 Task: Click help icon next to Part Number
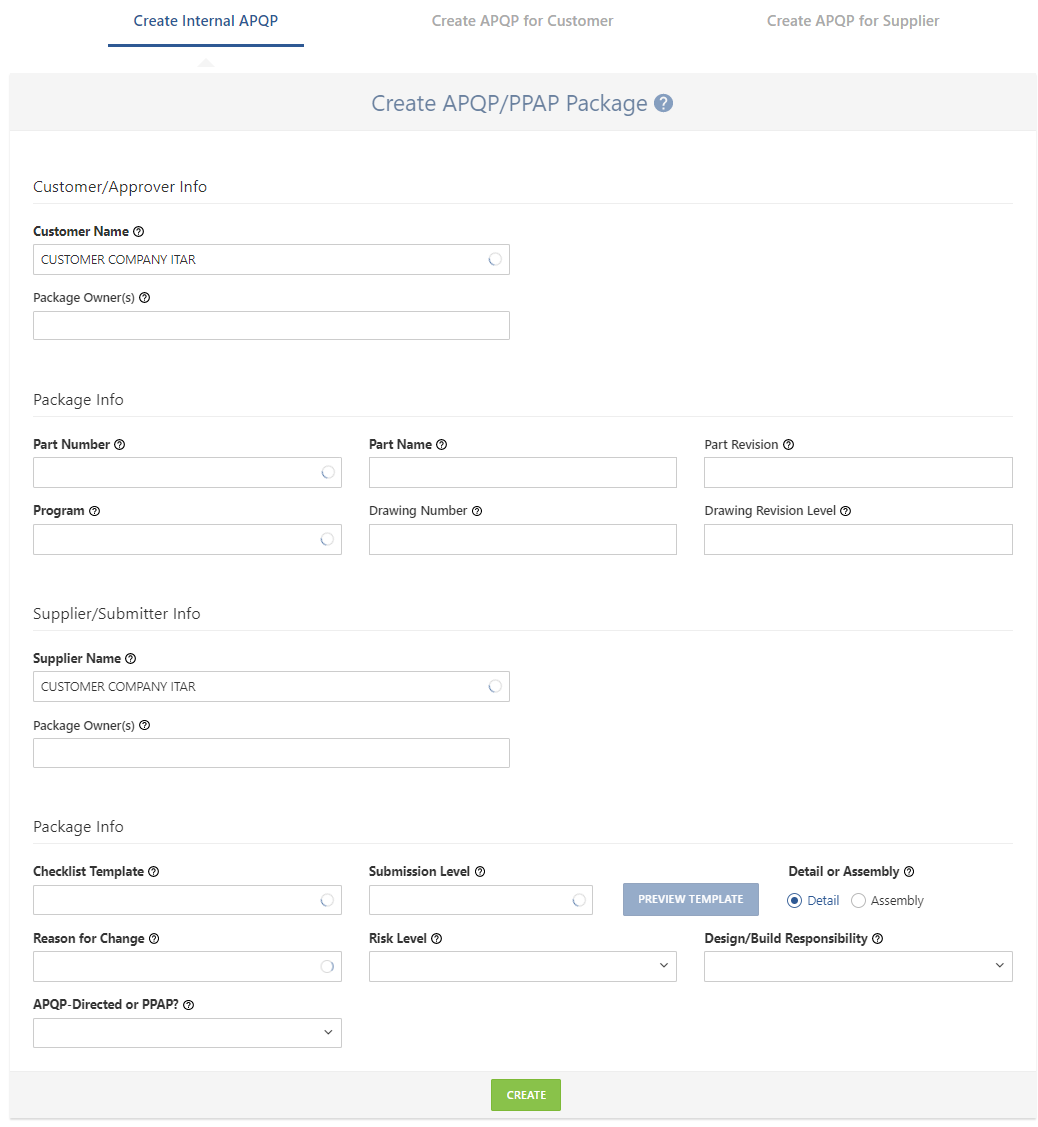pos(119,444)
